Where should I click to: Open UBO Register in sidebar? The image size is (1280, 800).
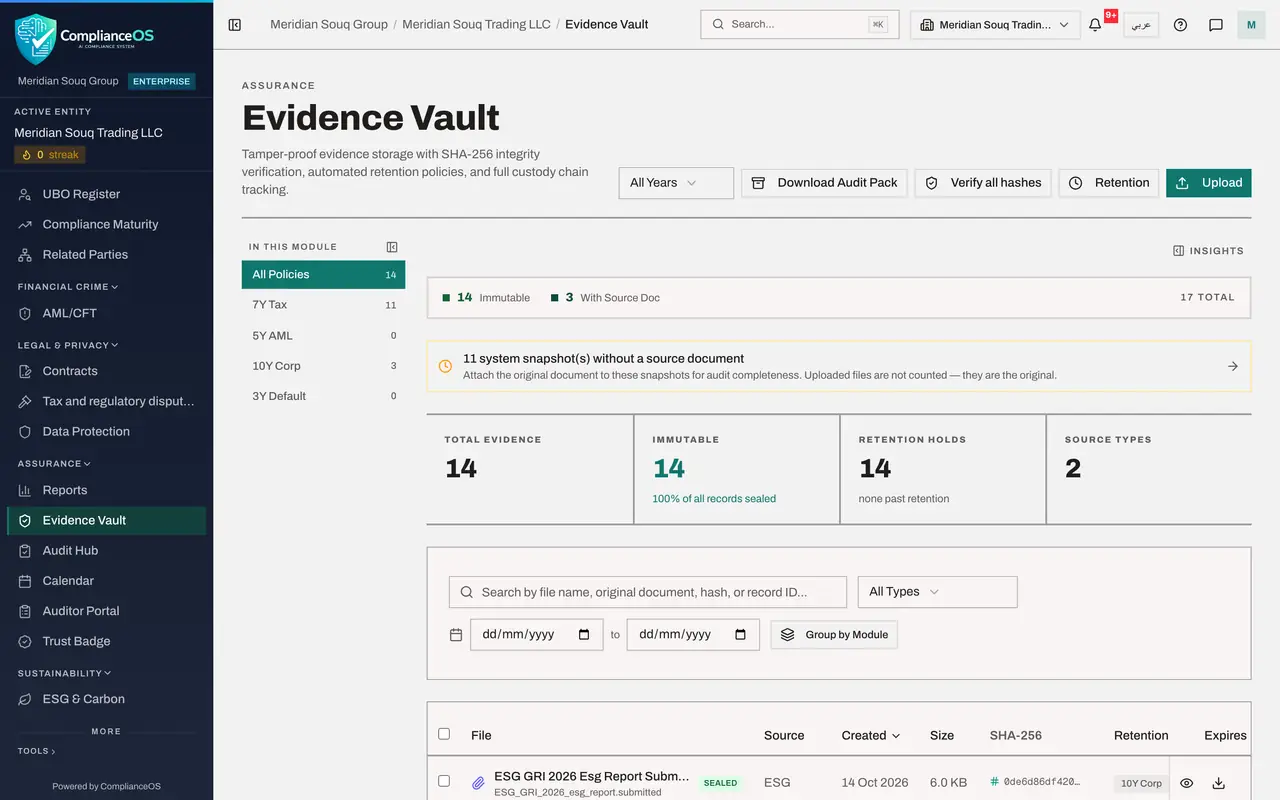tap(106, 194)
